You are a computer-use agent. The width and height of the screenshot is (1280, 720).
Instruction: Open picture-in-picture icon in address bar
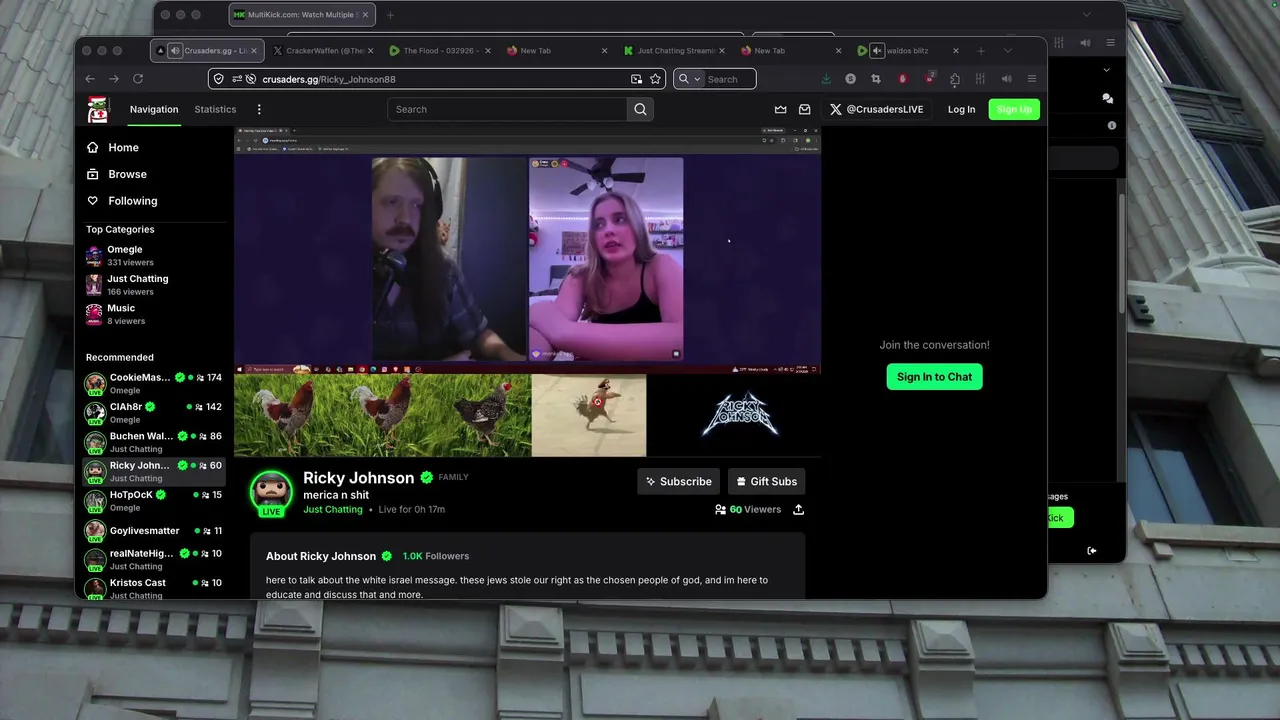(x=636, y=79)
